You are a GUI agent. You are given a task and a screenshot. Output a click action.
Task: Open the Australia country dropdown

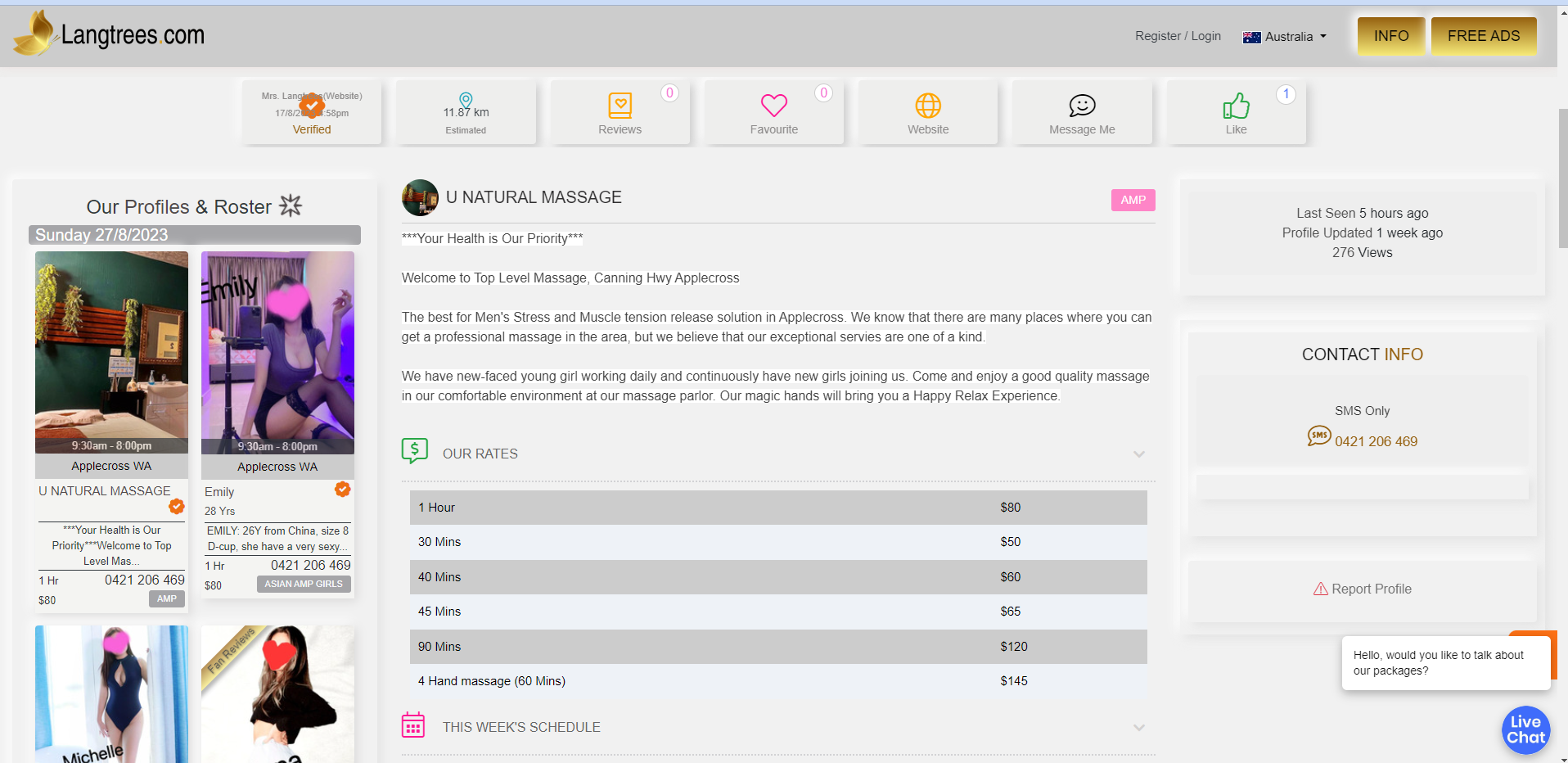click(1285, 37)
